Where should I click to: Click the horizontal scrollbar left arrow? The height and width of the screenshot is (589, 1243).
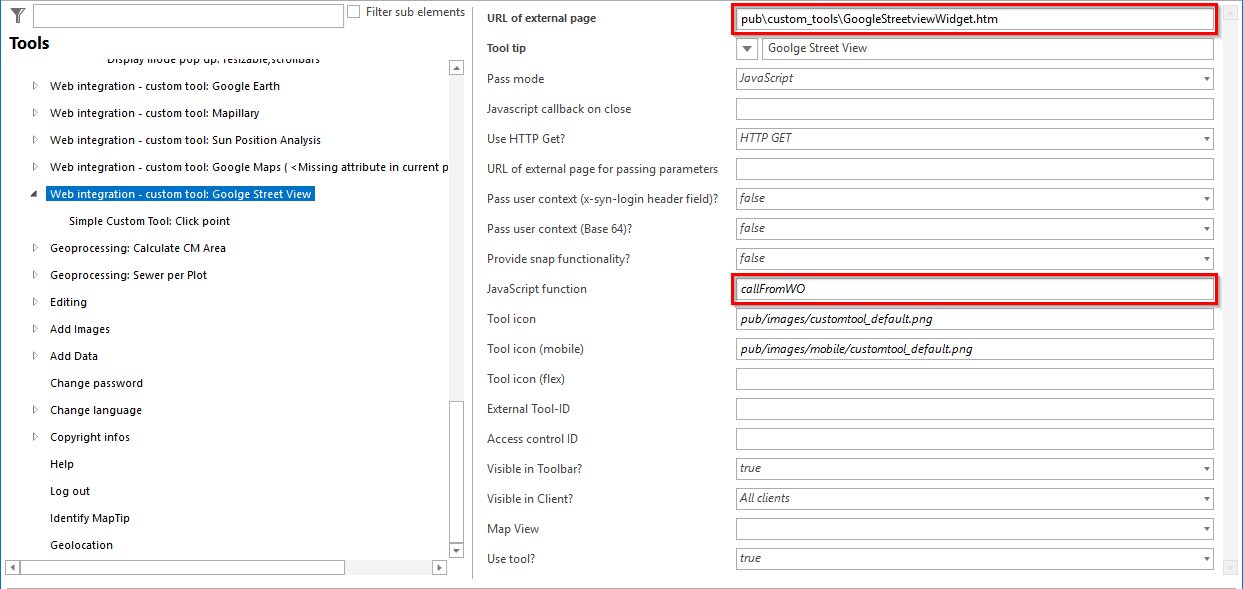11,567
